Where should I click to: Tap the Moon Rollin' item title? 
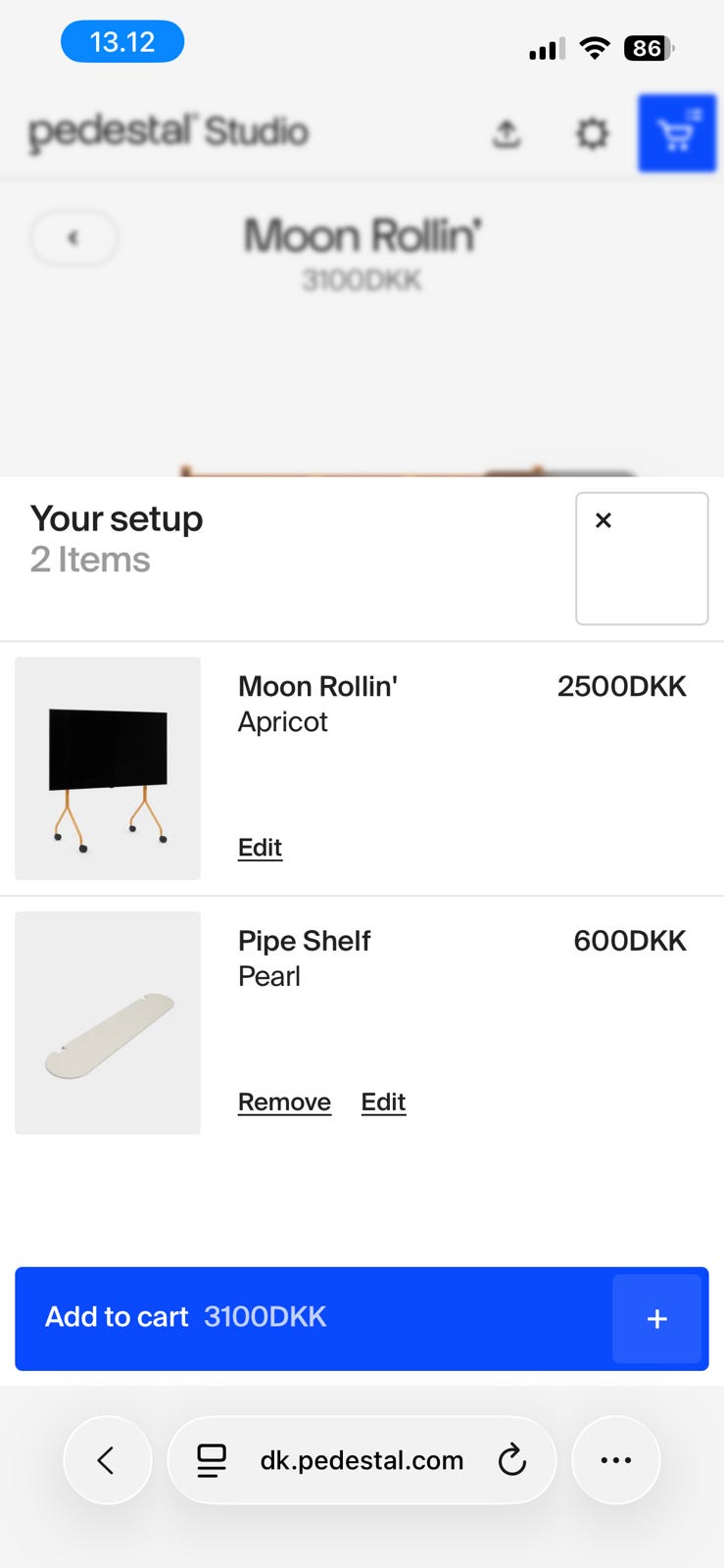click(x=317, y=686)
